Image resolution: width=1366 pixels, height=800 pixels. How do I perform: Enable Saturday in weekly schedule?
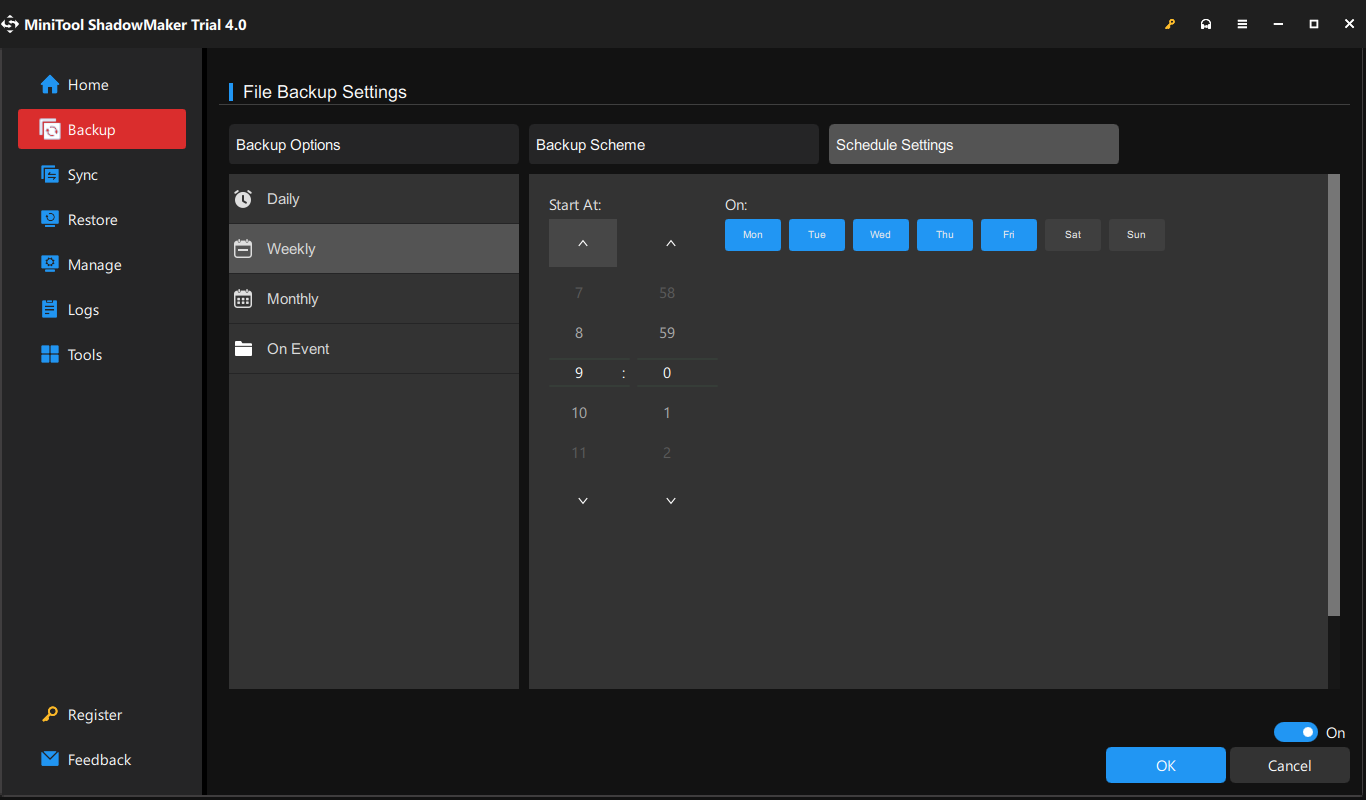1072,235
